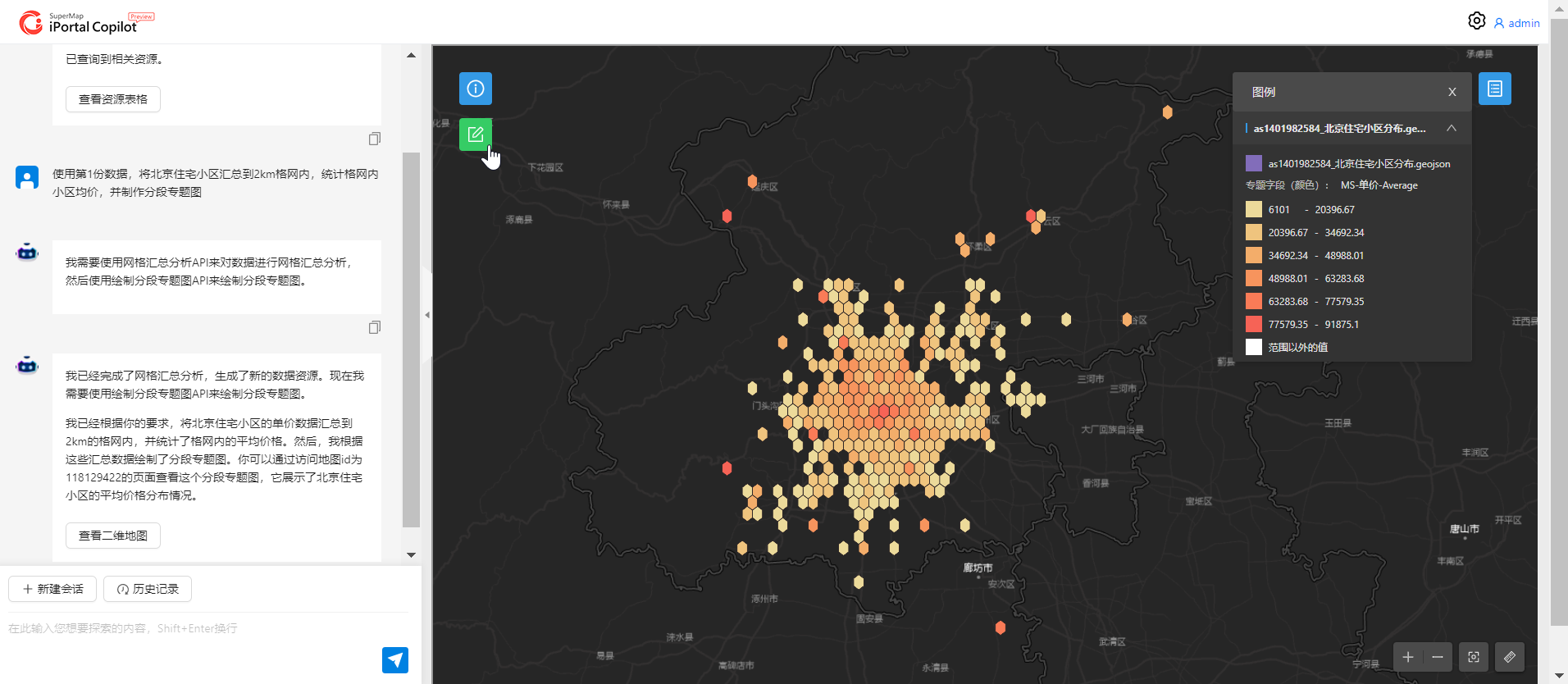Close the 图例 legend panel
1568x684 pixels.
pyautogui.click(x=1452, y=92)
